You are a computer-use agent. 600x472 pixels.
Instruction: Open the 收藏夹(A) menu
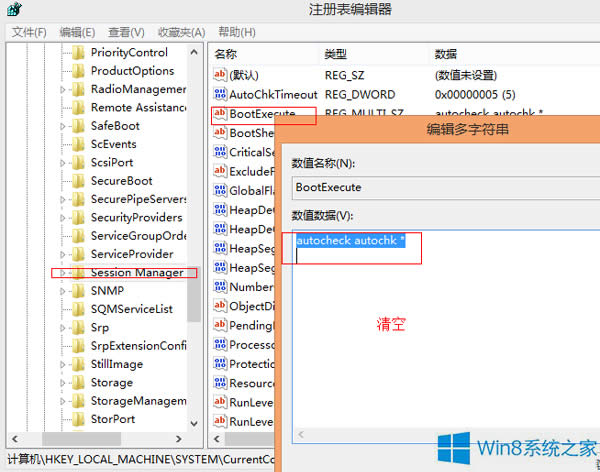tap(181, 33)
